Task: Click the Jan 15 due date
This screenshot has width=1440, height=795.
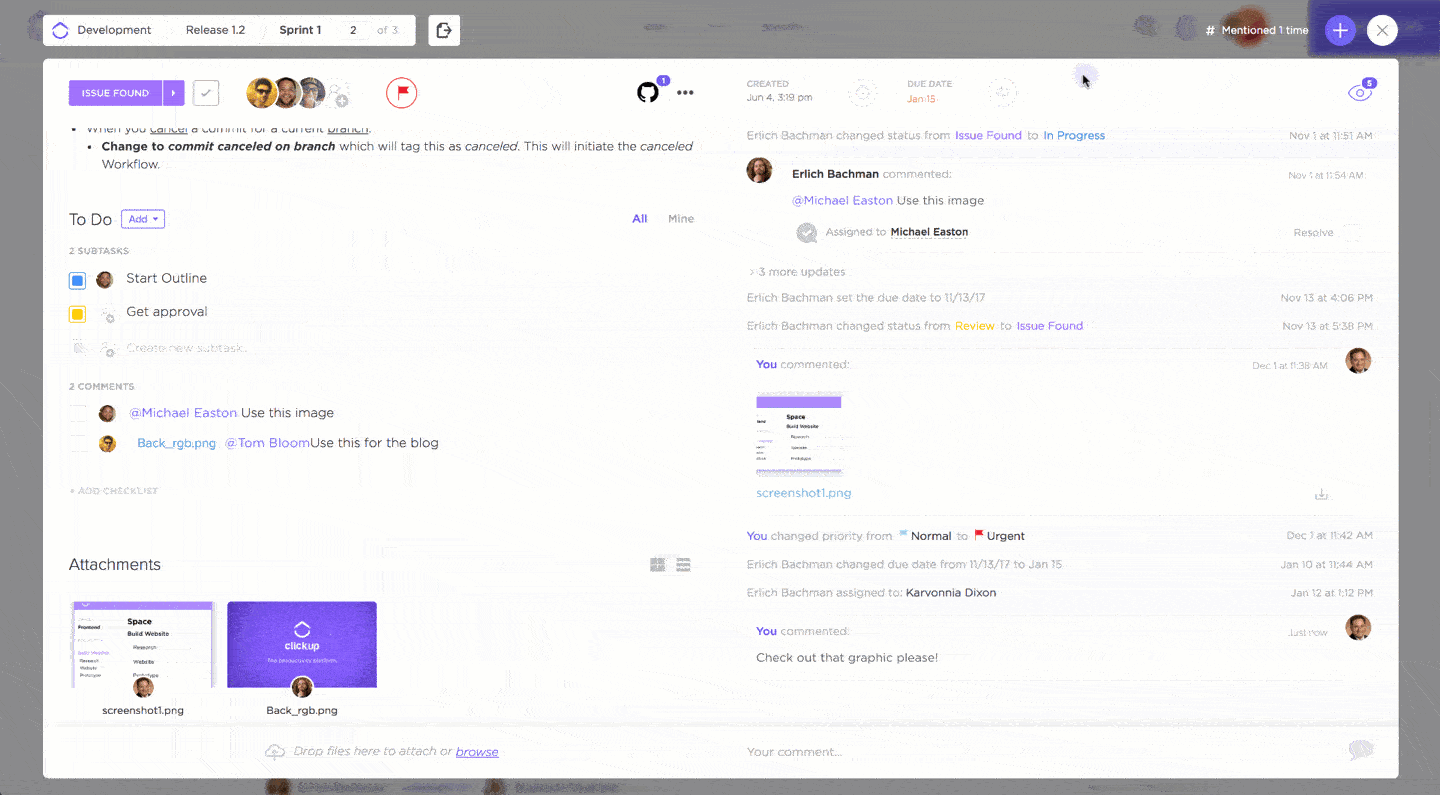Action: coord(921,99)
